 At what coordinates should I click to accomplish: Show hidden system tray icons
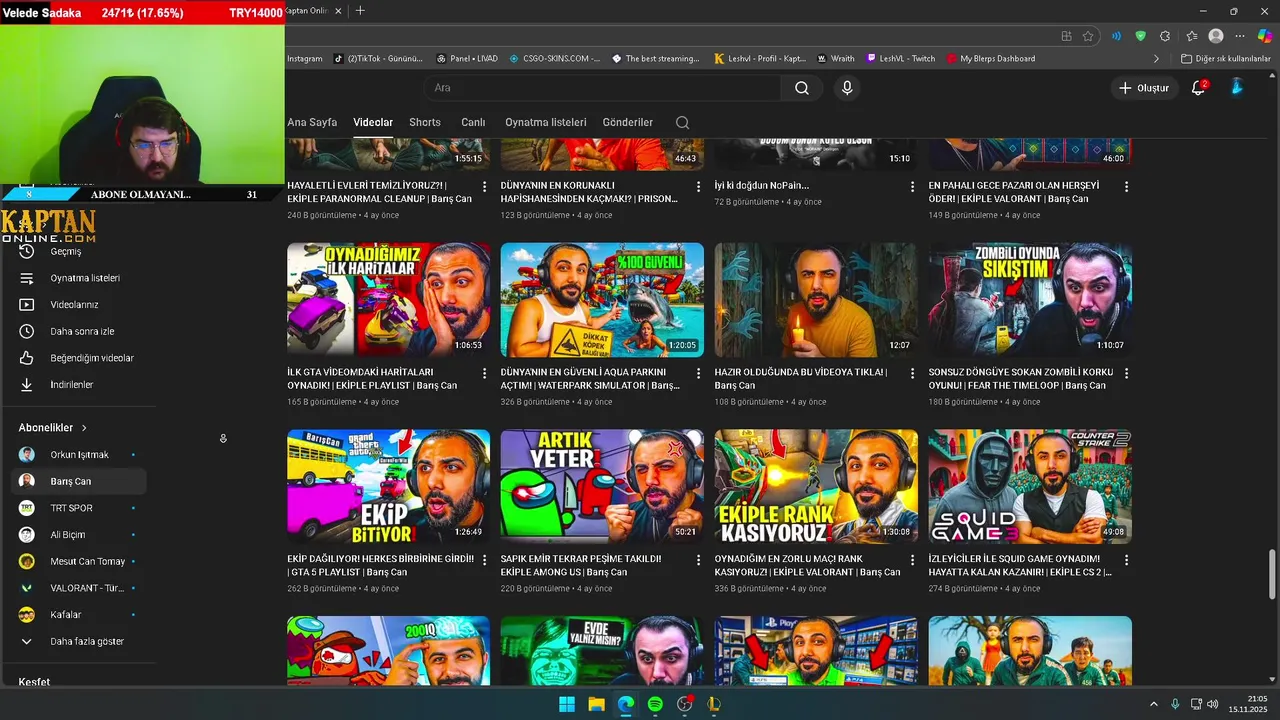(x=1153, y=704)
